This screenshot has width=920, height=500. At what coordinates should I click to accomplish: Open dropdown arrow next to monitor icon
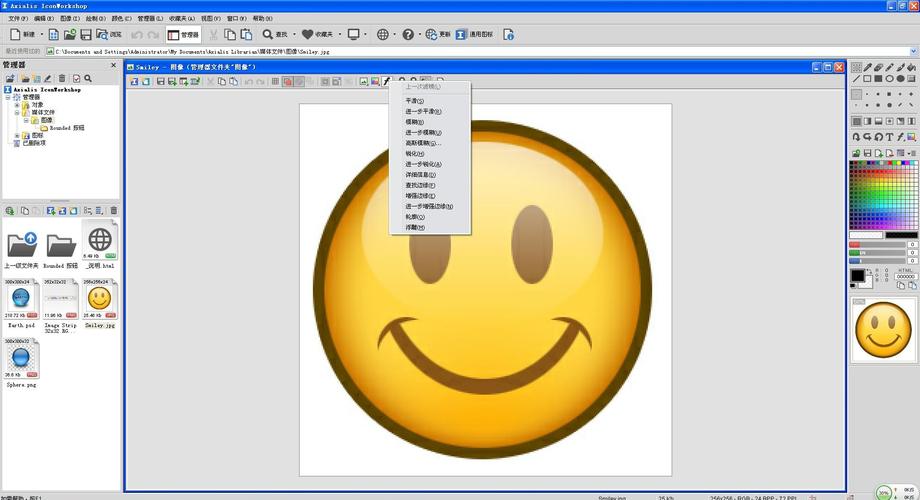click(365, 35)
